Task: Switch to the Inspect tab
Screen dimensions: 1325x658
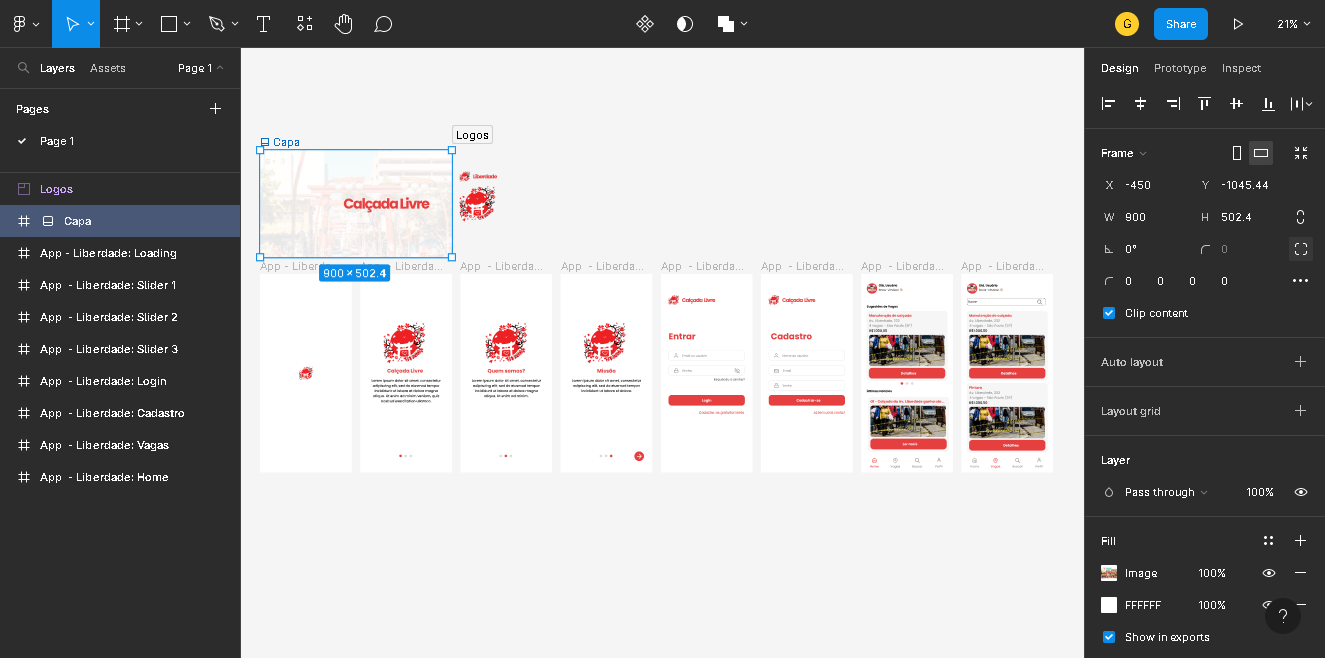Action: point(1241,68)
